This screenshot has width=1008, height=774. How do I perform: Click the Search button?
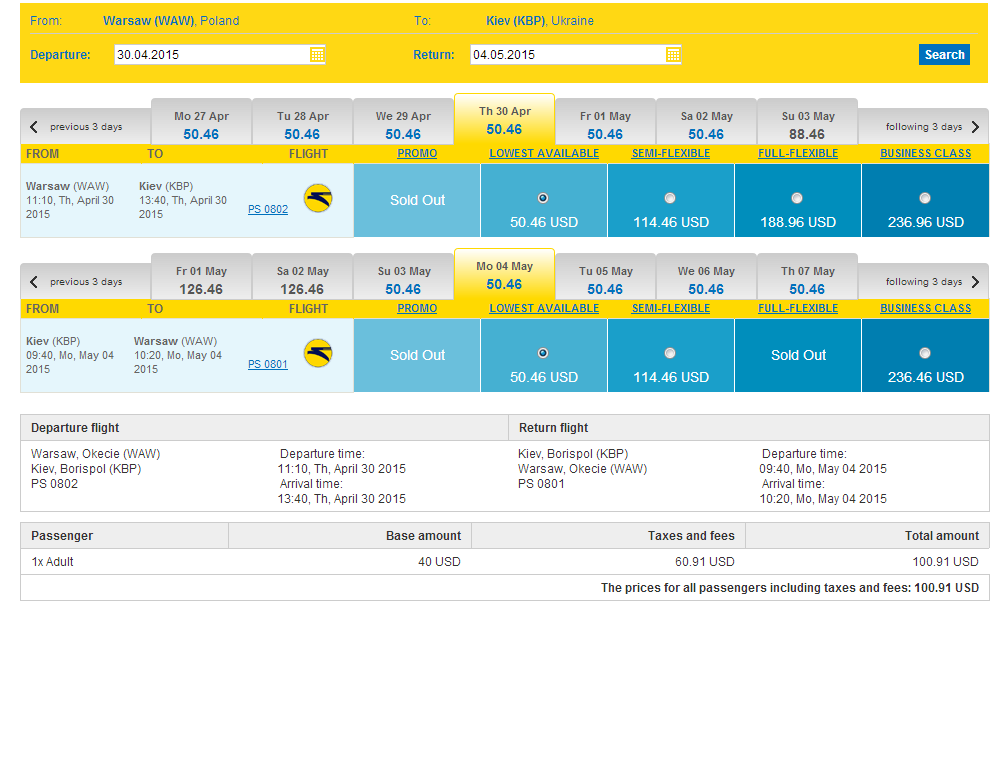click(x=944, y=55)
